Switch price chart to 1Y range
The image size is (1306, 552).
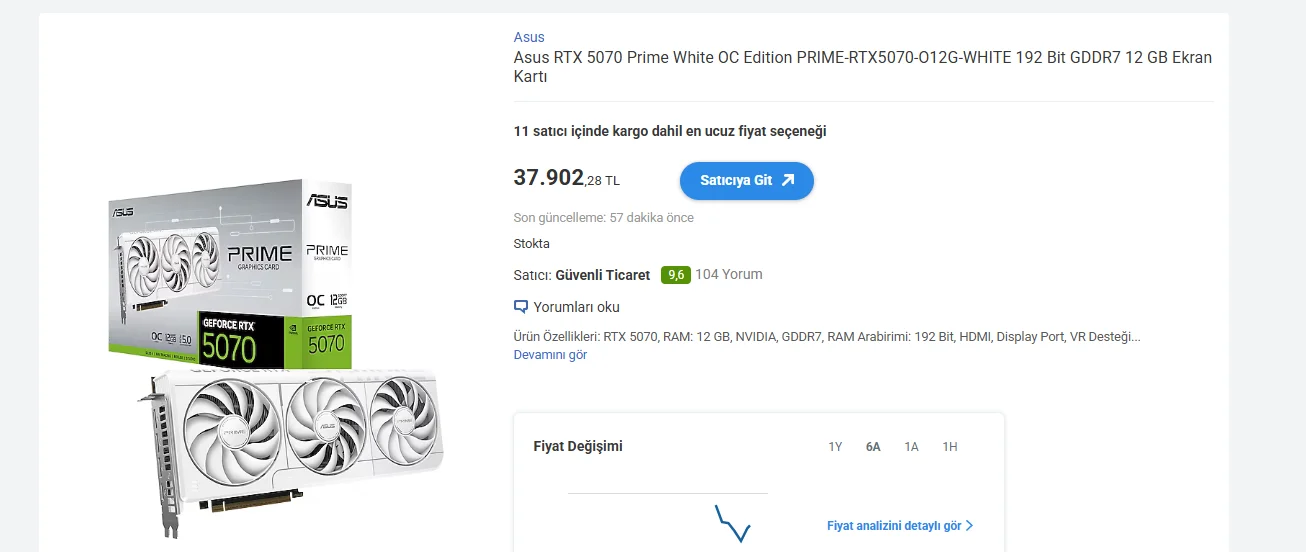click(x=835, y=447)
